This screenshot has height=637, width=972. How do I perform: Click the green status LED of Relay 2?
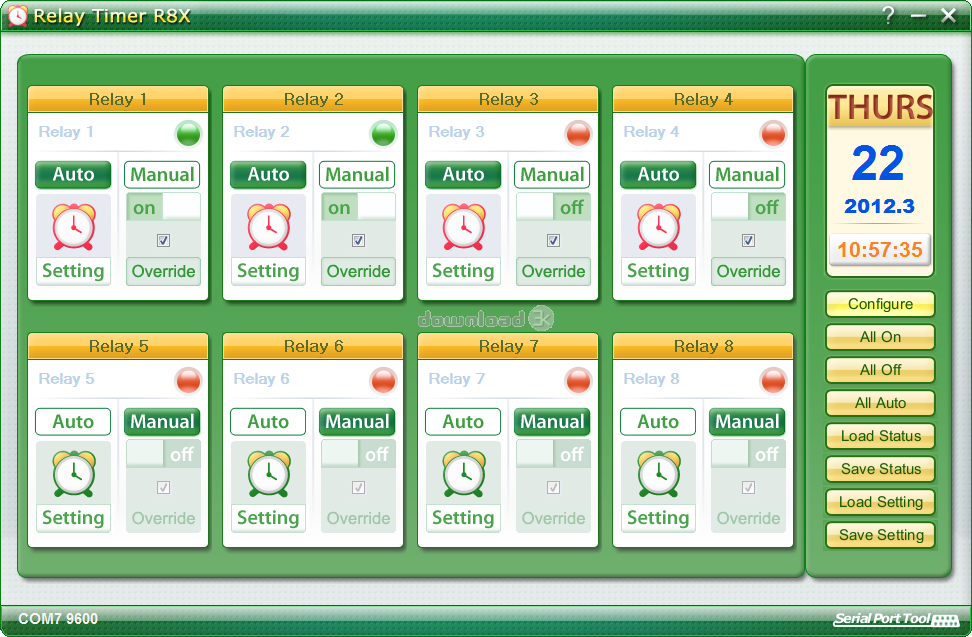click(383, 133)
